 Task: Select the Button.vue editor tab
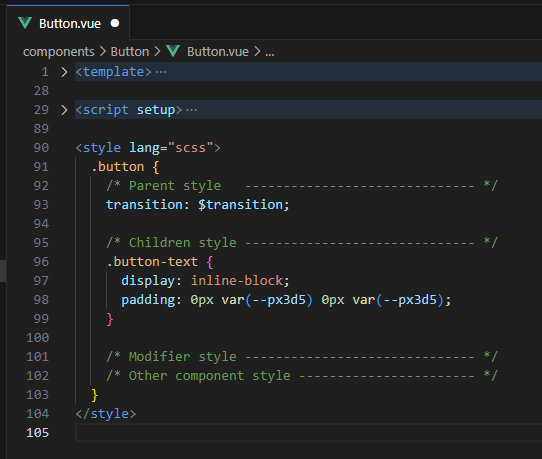[x=68, y=23]
